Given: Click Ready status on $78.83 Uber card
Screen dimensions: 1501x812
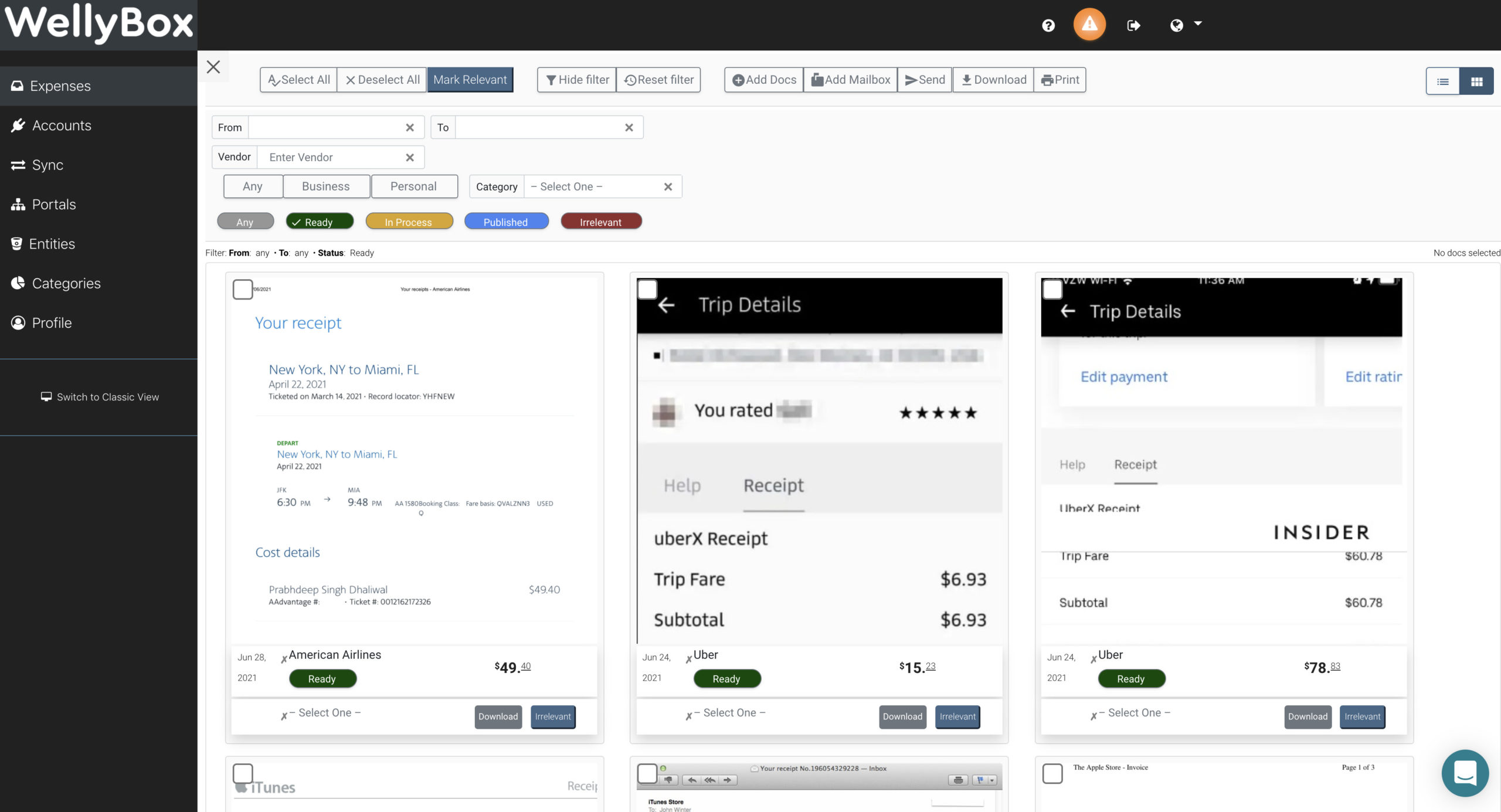Looking at the screenshot, I should click(1132, 678).
